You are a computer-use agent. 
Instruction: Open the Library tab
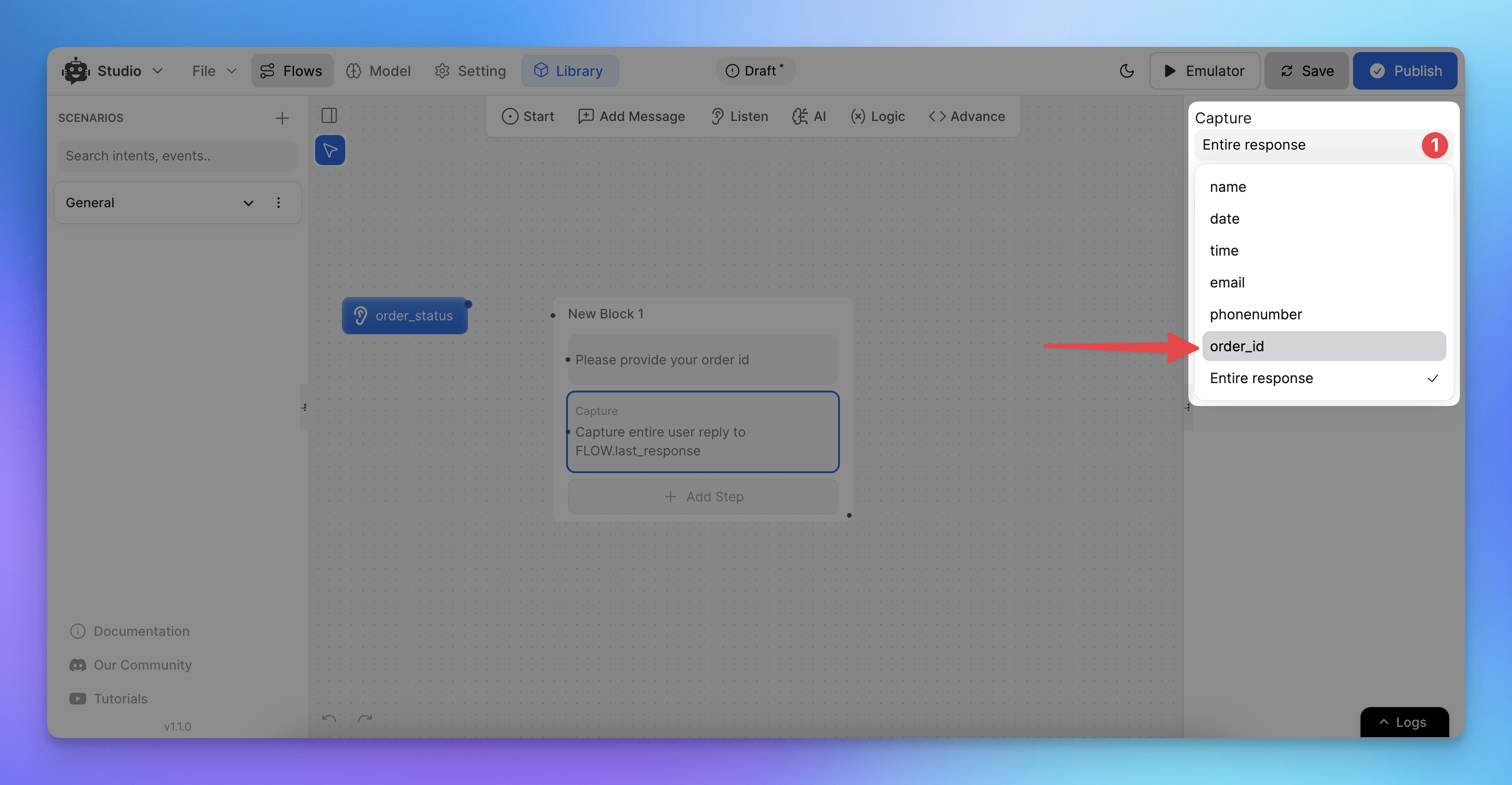[569, 71]
